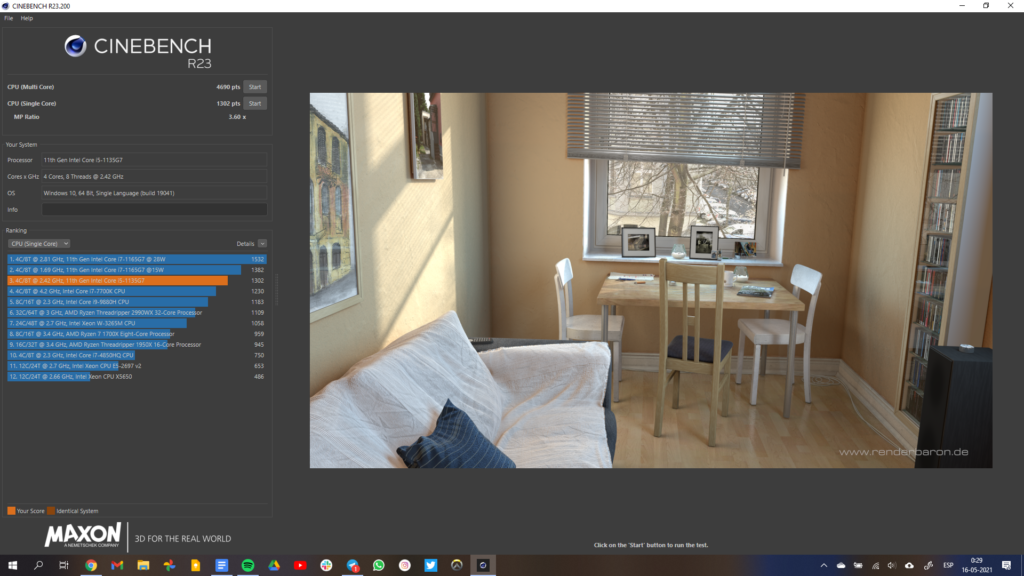The height and width of the screenshot is (576, 1024).
Task: Start the CPU Single Core test
Action: (x=255, y=103)
